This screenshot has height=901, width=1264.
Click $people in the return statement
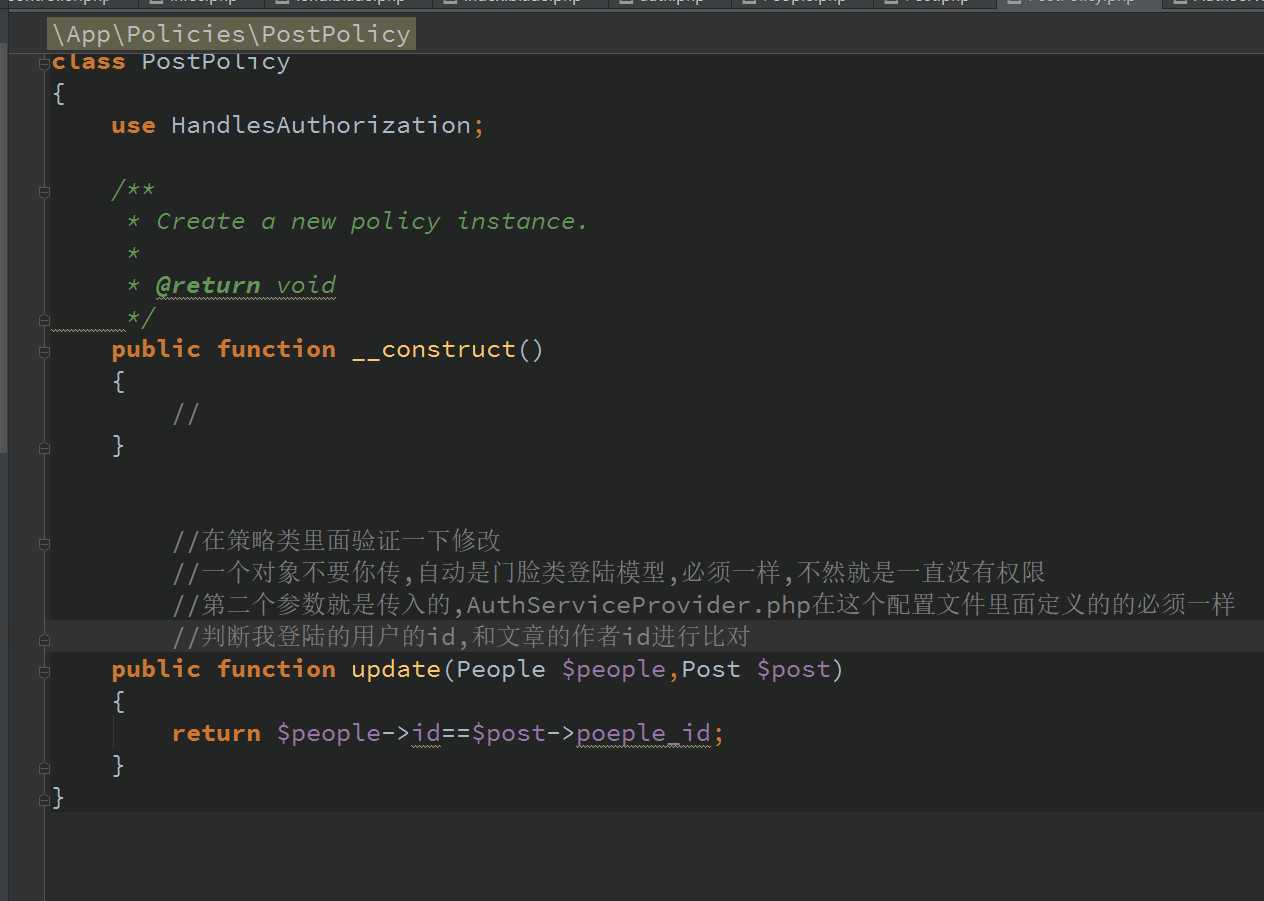point(329,733)
